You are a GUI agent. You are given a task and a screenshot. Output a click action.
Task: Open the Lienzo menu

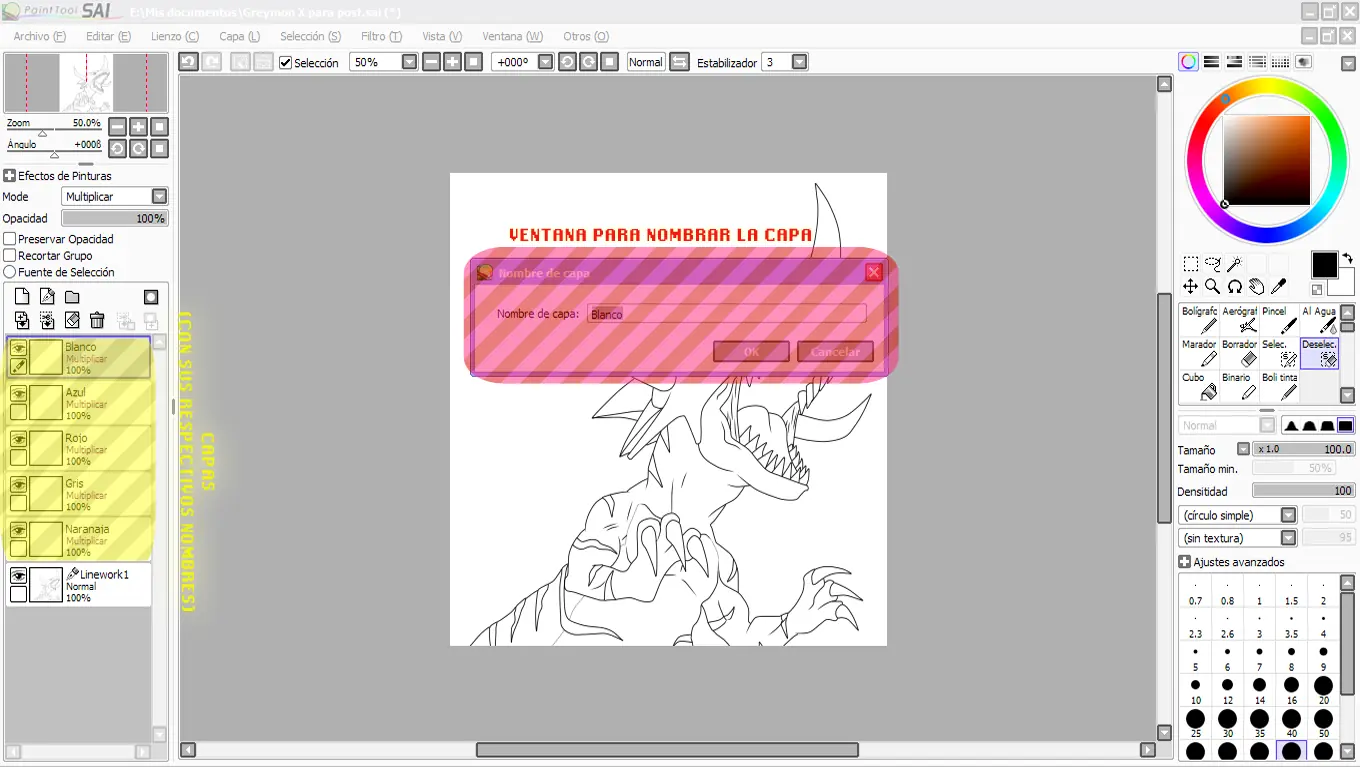coord(175,37)
